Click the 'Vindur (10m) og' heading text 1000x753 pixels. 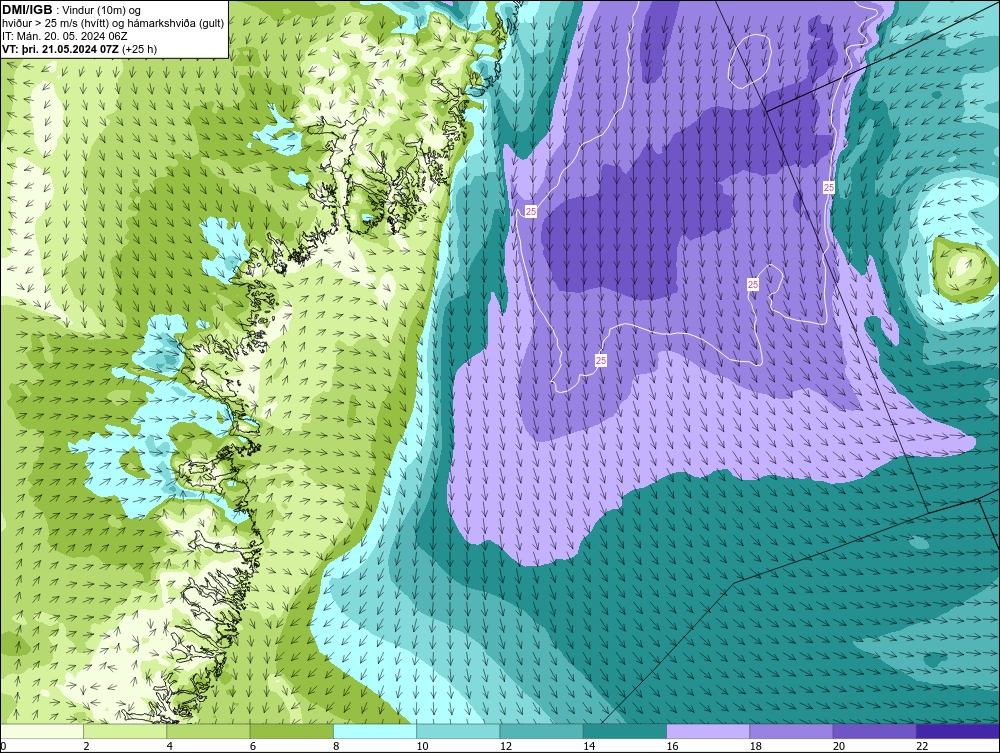(103, 10)
